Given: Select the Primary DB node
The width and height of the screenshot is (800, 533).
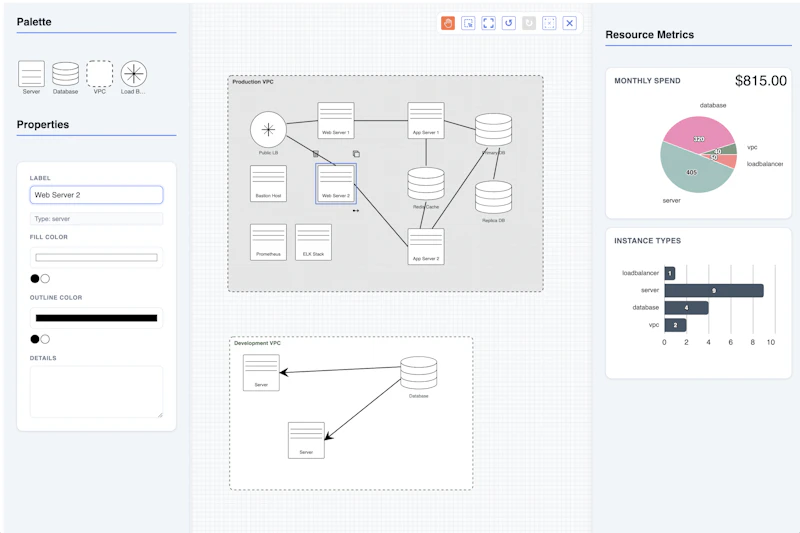Looking at the screenshot, I should click(493, 130).
